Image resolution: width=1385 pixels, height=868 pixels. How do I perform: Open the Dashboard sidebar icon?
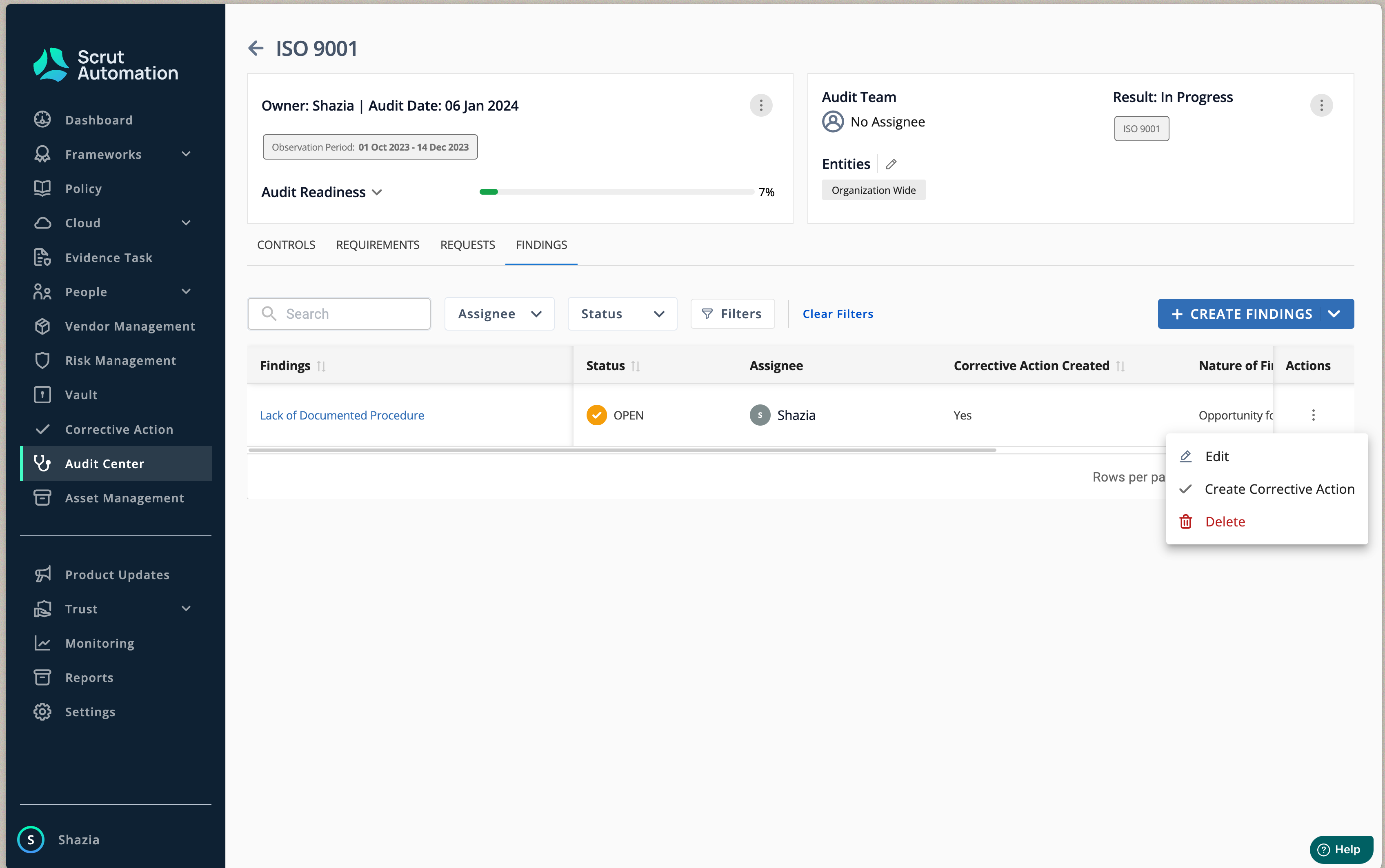click(42, 120)
